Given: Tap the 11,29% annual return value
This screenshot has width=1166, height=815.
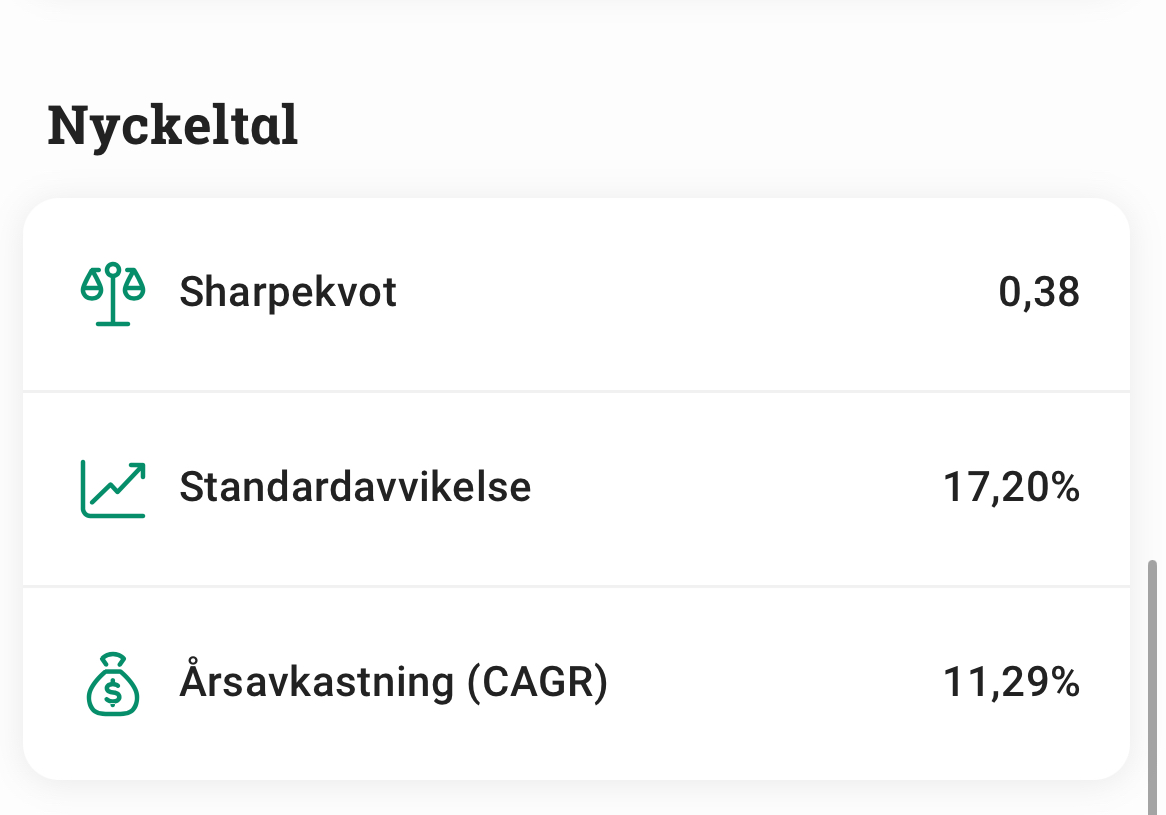Looking at the screenshot, I should click(x=1011, y=683).
